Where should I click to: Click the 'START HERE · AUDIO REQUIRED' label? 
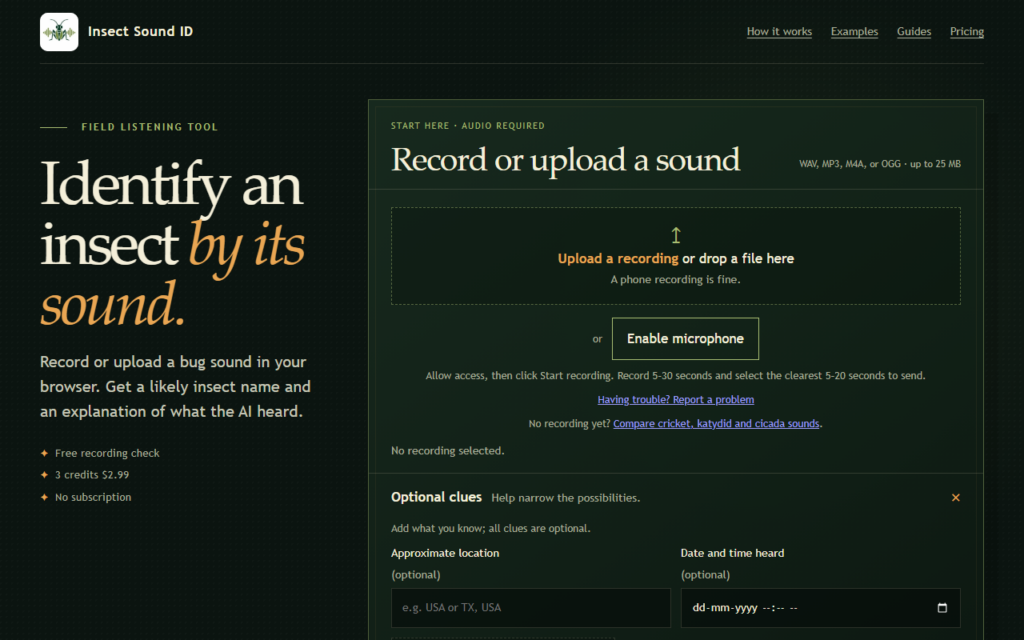click(x=468, y=125)
